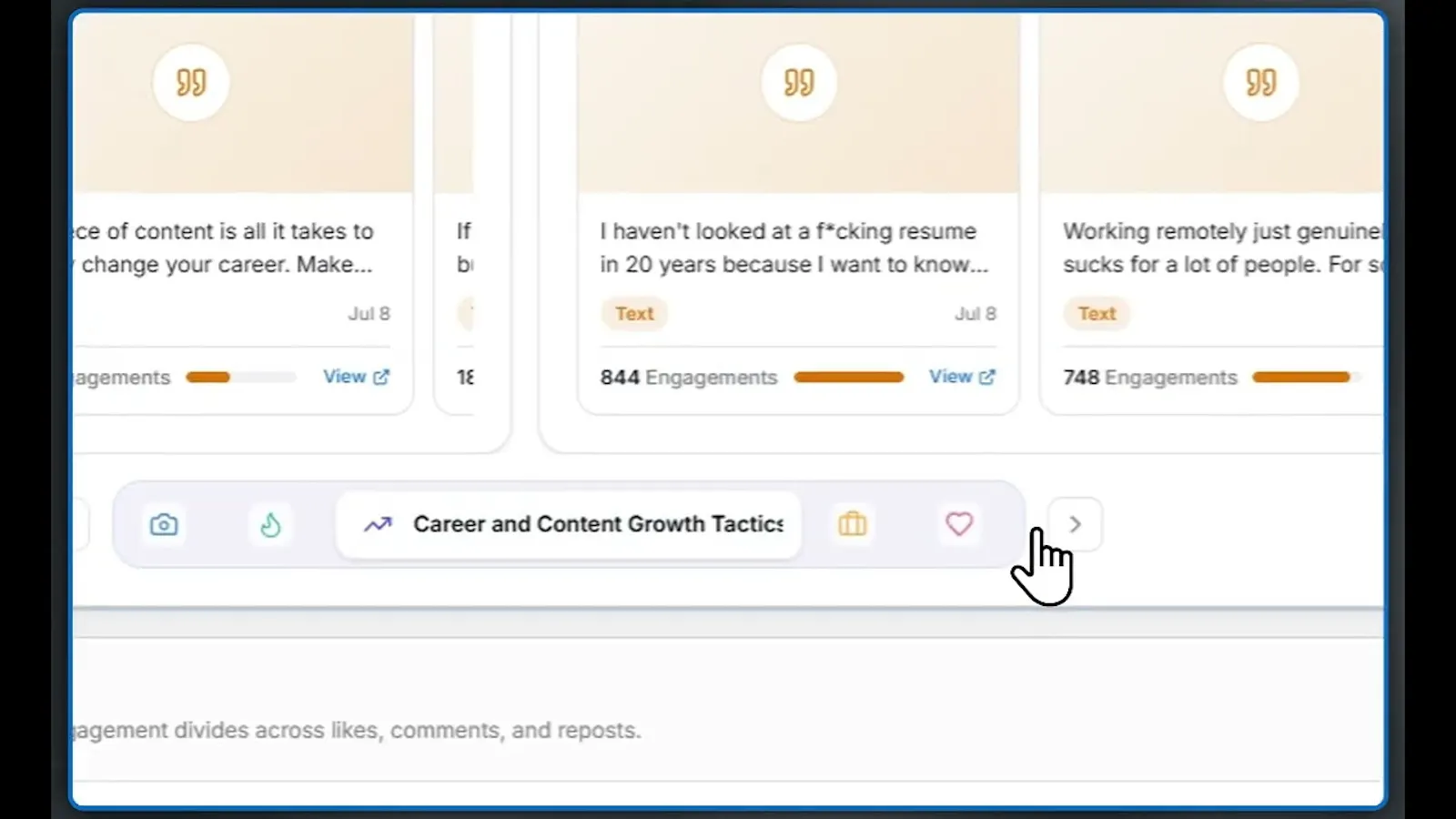1456x819 pixels.
Task: Click the external link icon on the 844 Engagements card
Action: coord(987,377)
